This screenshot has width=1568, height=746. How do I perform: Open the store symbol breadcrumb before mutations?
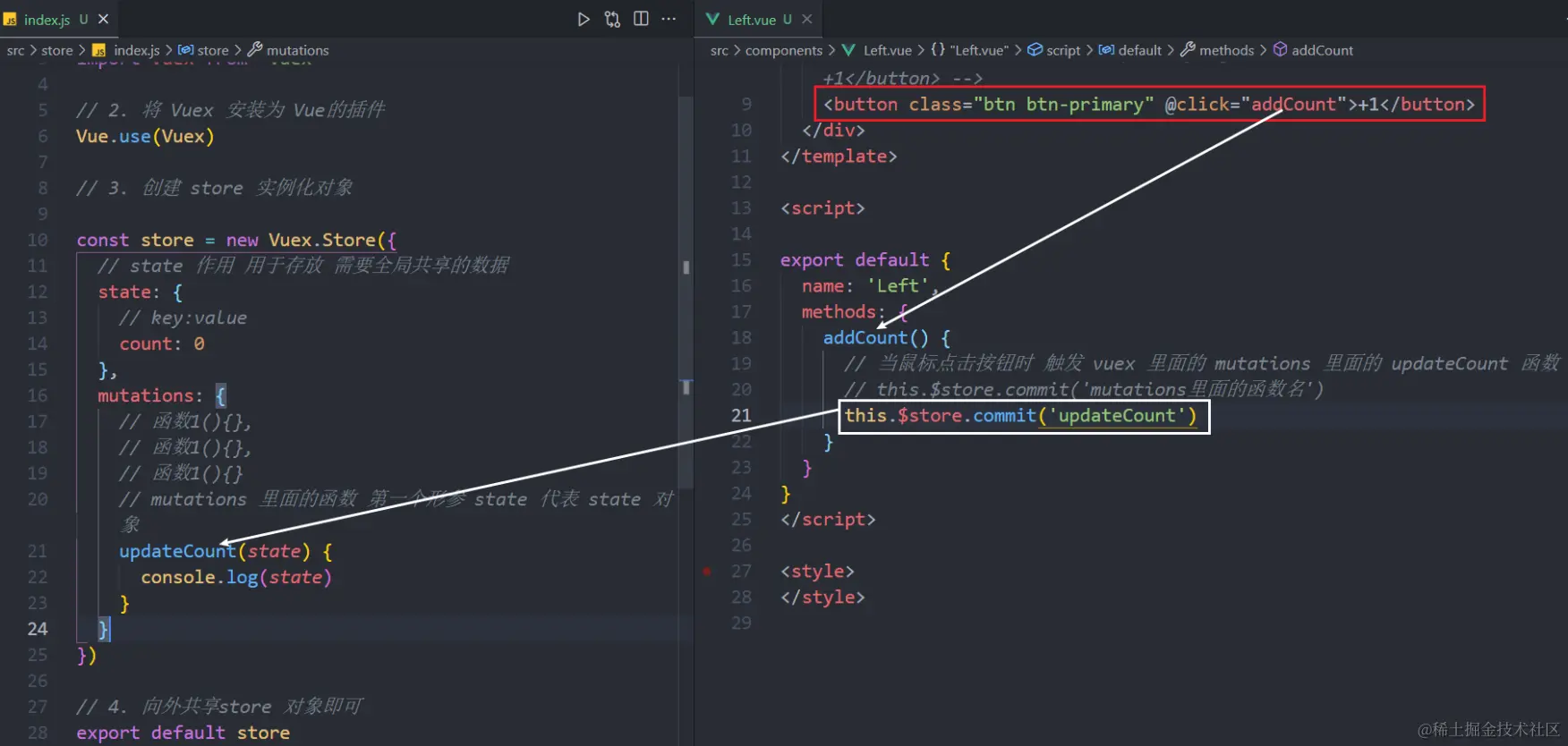[x=203, y=50]
